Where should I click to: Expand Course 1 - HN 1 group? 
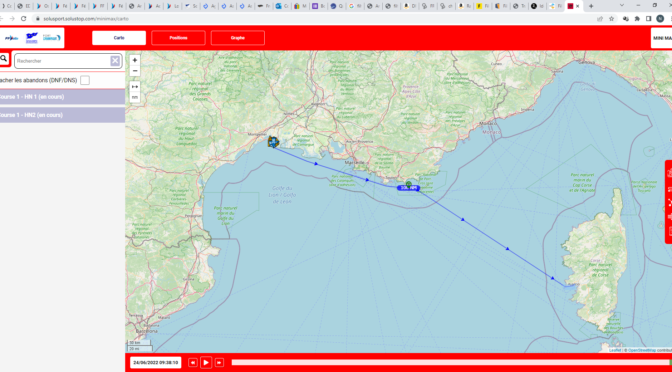coord(63,97)
